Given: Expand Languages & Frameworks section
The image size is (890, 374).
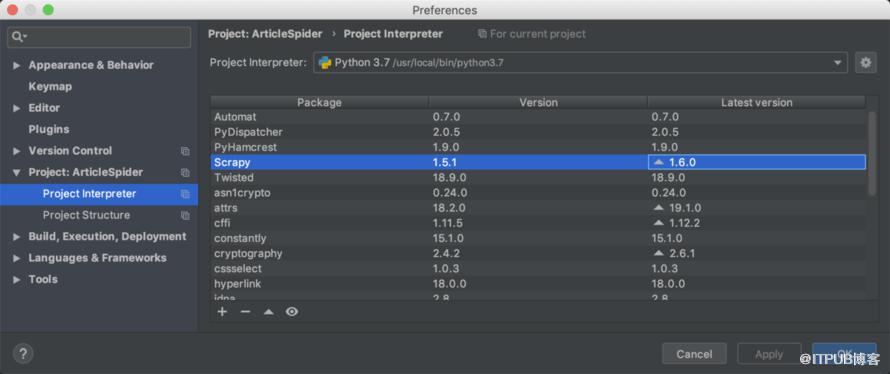Looking at the screenshot, I should (17, 258).
